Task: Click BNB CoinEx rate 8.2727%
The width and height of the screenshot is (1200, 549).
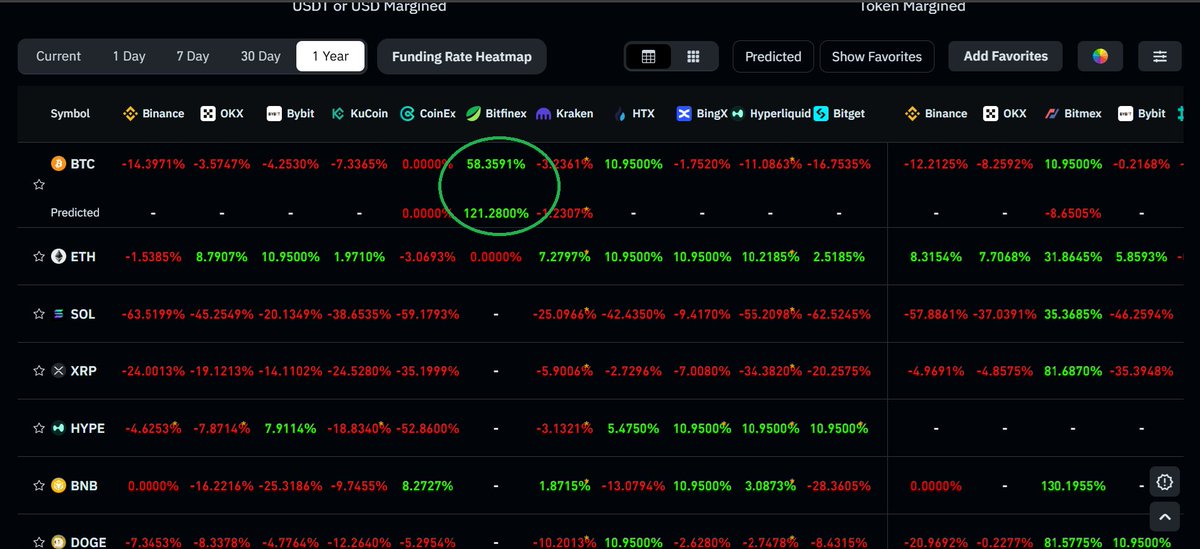Action: tap(430, 486)
